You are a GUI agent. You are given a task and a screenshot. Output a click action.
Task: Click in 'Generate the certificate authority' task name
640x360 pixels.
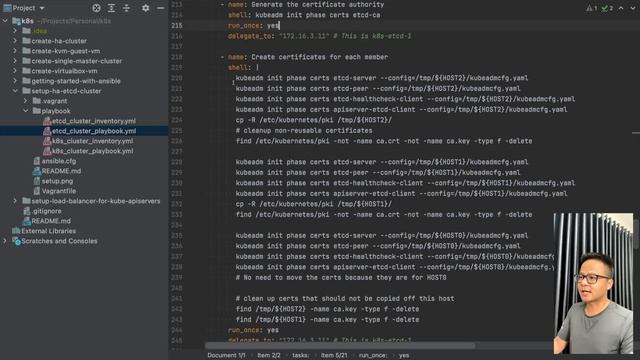[318, 4]
